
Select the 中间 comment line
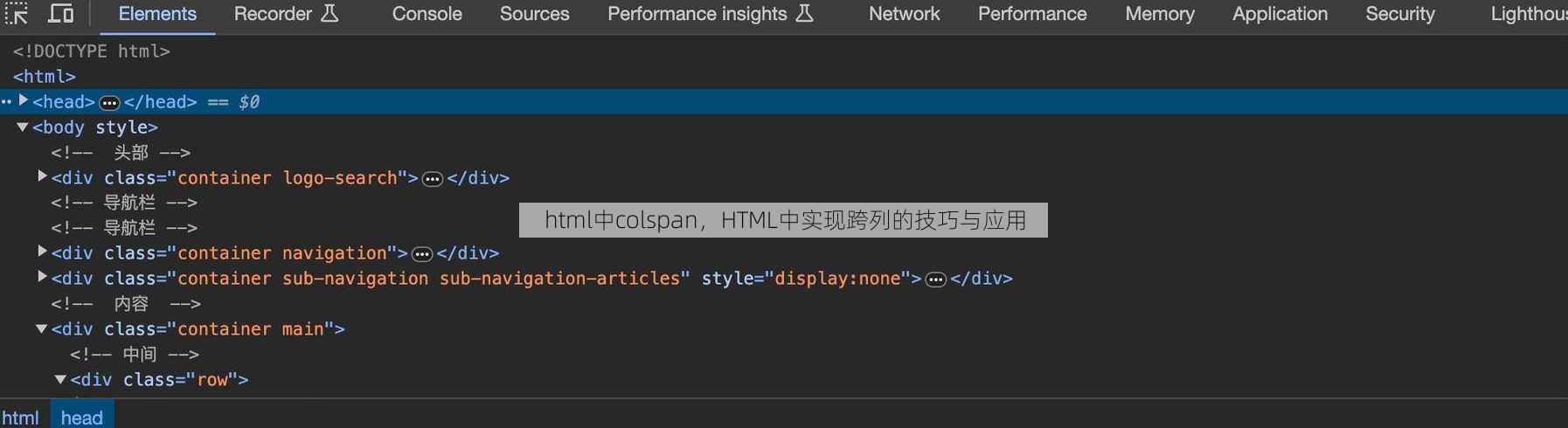pyautogui.click(x=135, y=355)
